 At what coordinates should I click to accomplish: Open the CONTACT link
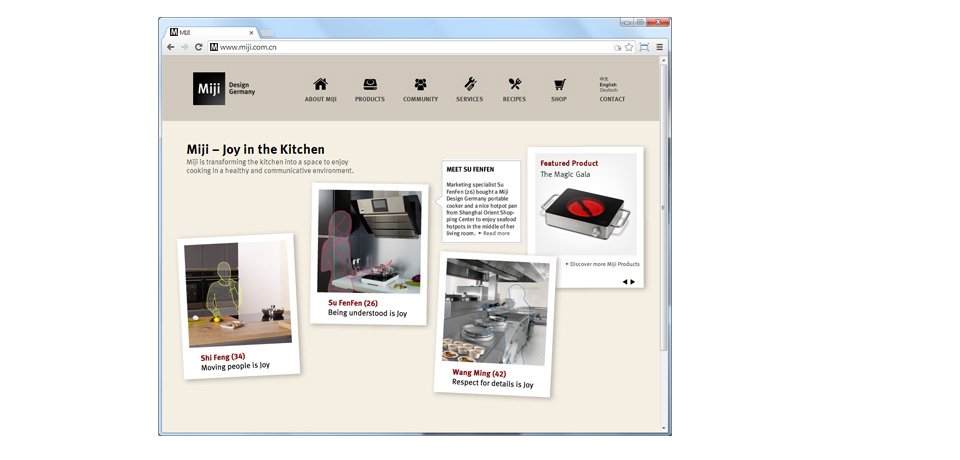(x=612, y=99)
